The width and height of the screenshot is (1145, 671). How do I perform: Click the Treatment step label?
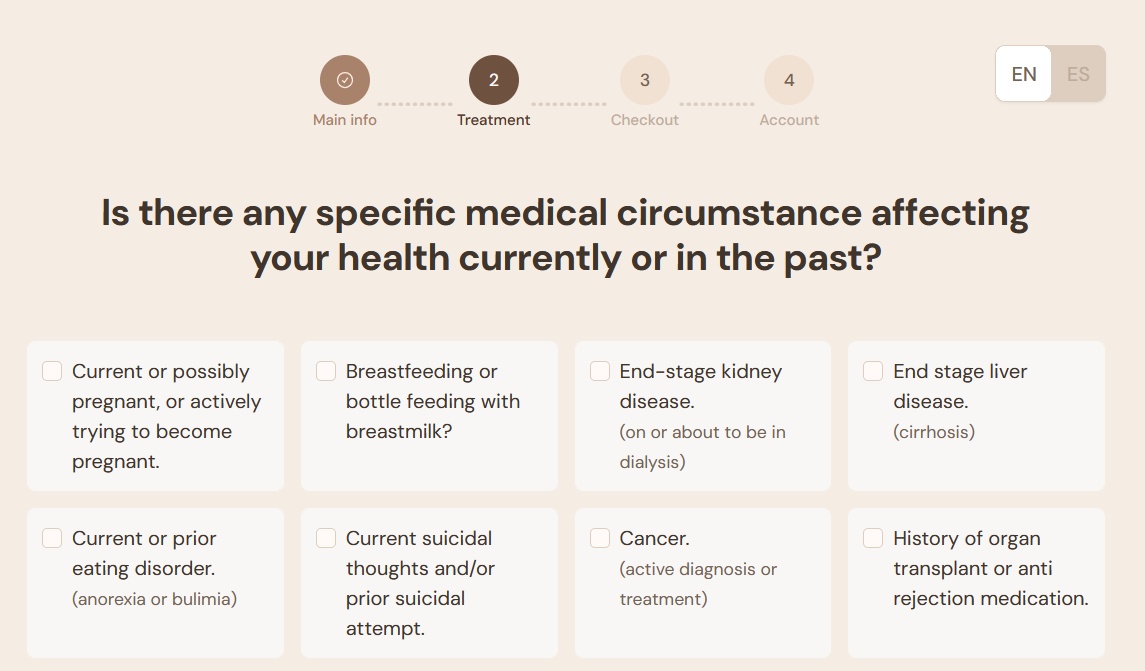pos(494,120)
